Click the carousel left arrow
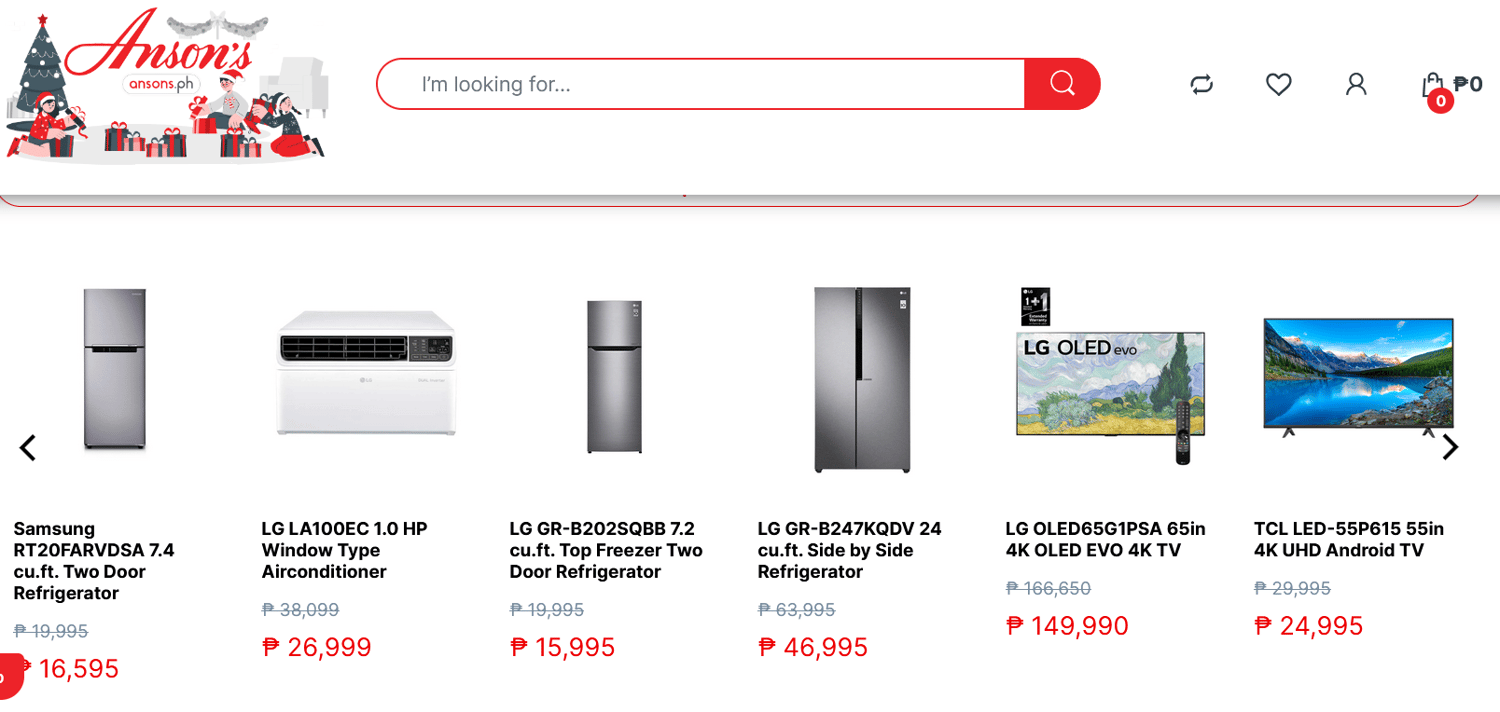 pyautogui.click(x=27, y=447)
